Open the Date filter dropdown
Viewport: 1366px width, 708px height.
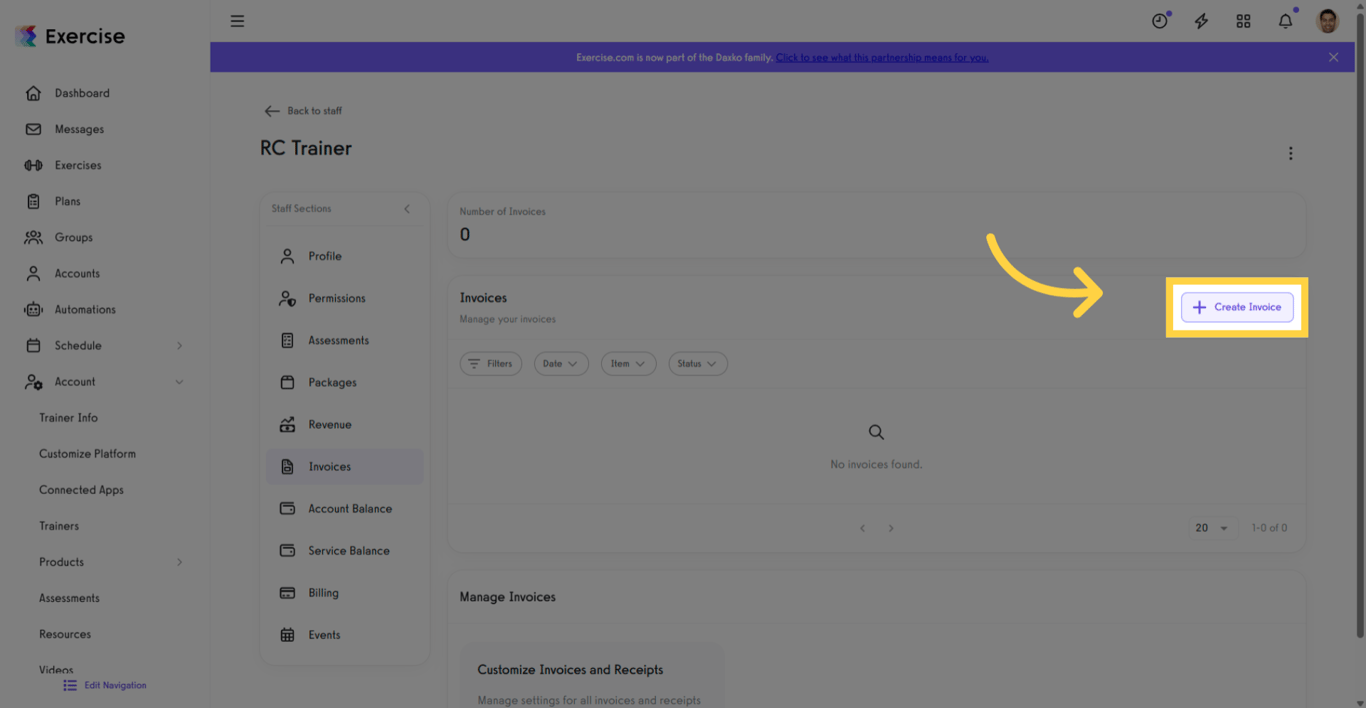561,363
